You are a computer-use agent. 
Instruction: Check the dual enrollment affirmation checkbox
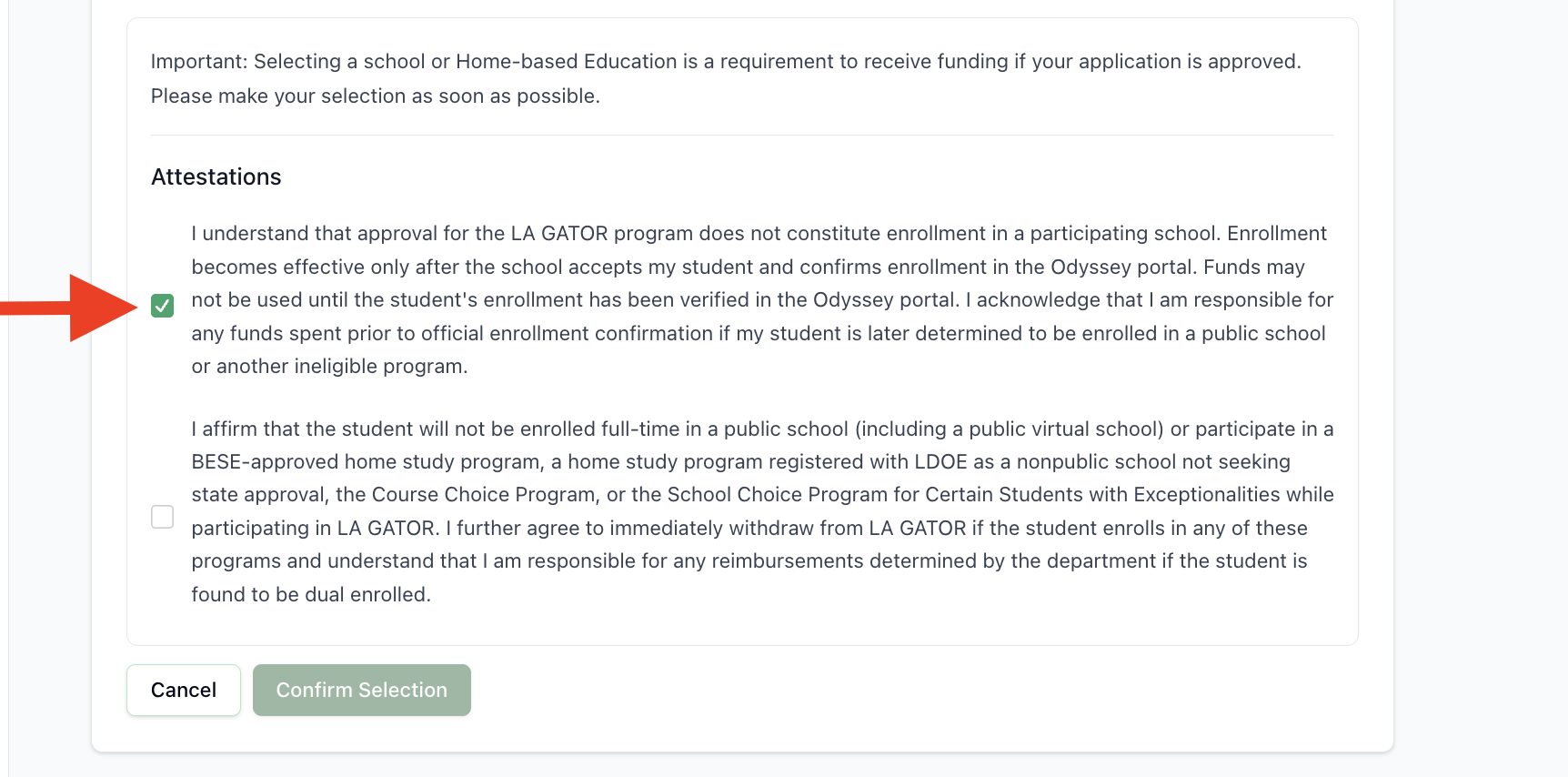[162, 517]
